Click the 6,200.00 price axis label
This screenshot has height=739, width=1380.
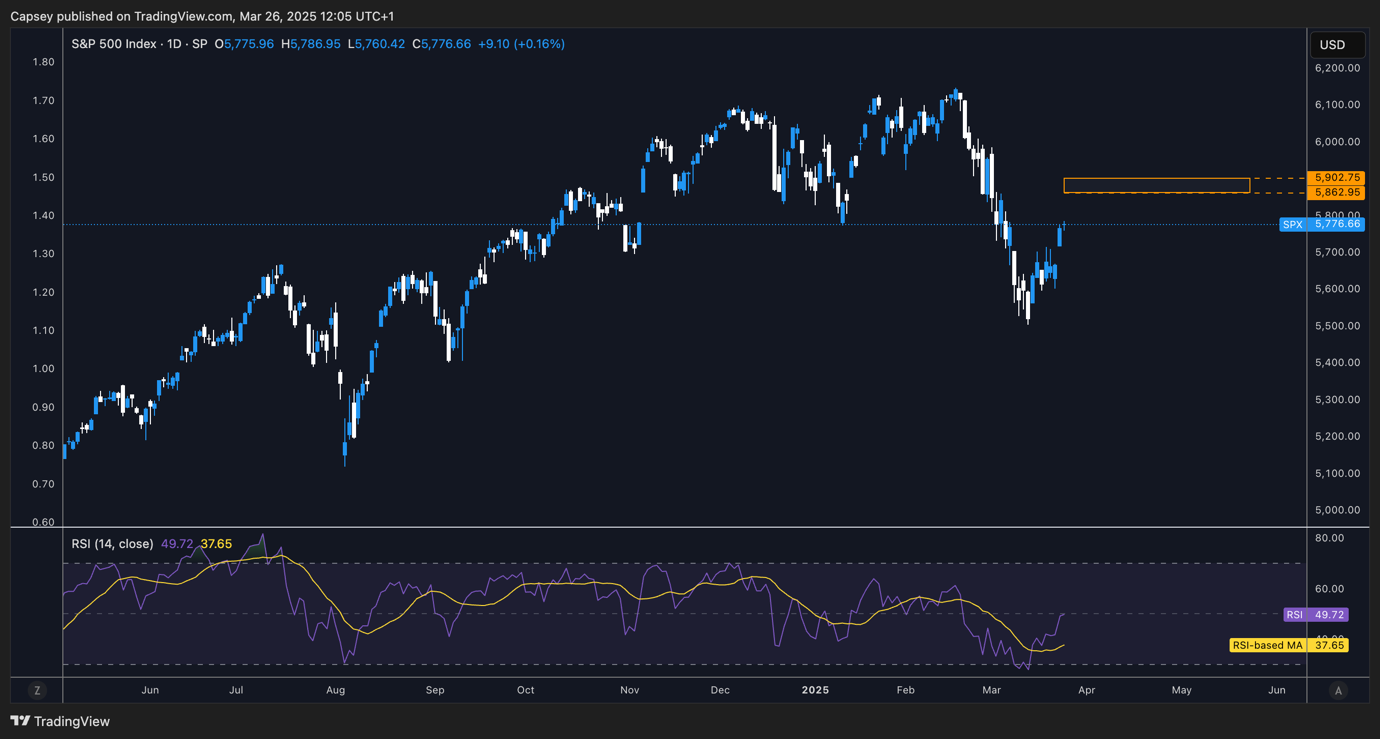[1337, 68]
